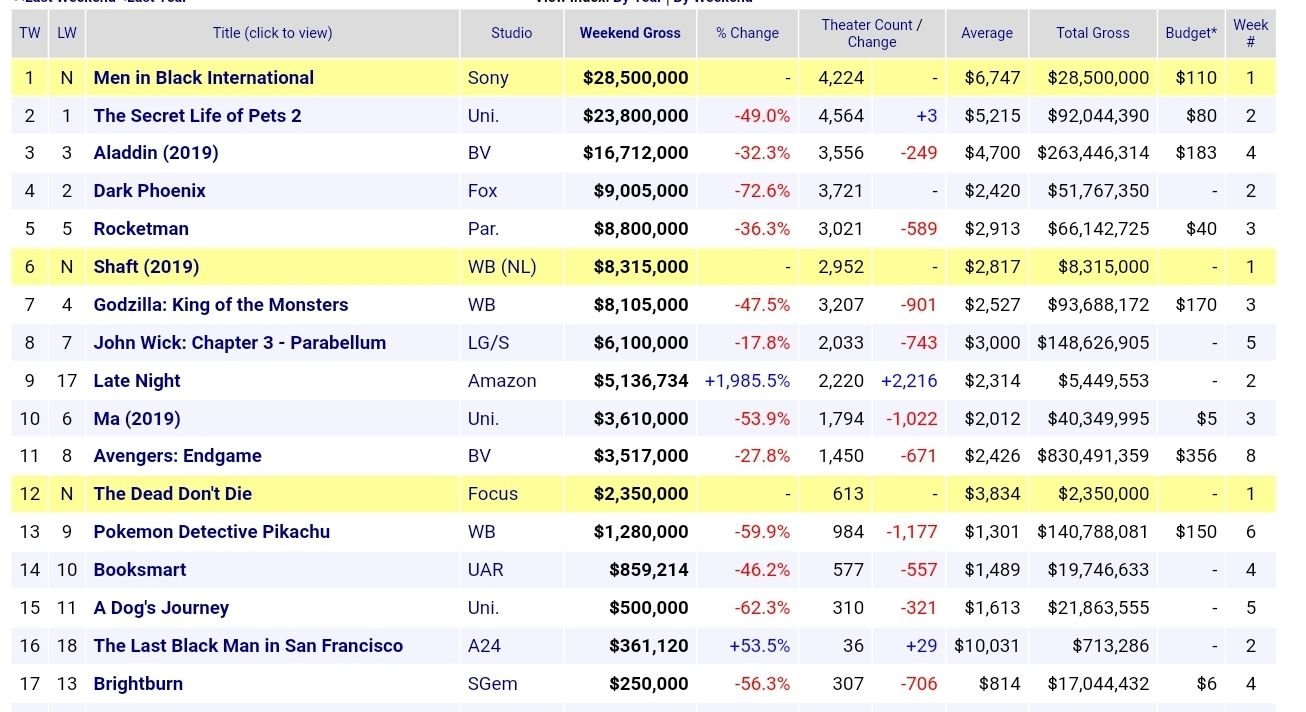Sort by Studio column header

pyautogui.click(x=511, y=33)
